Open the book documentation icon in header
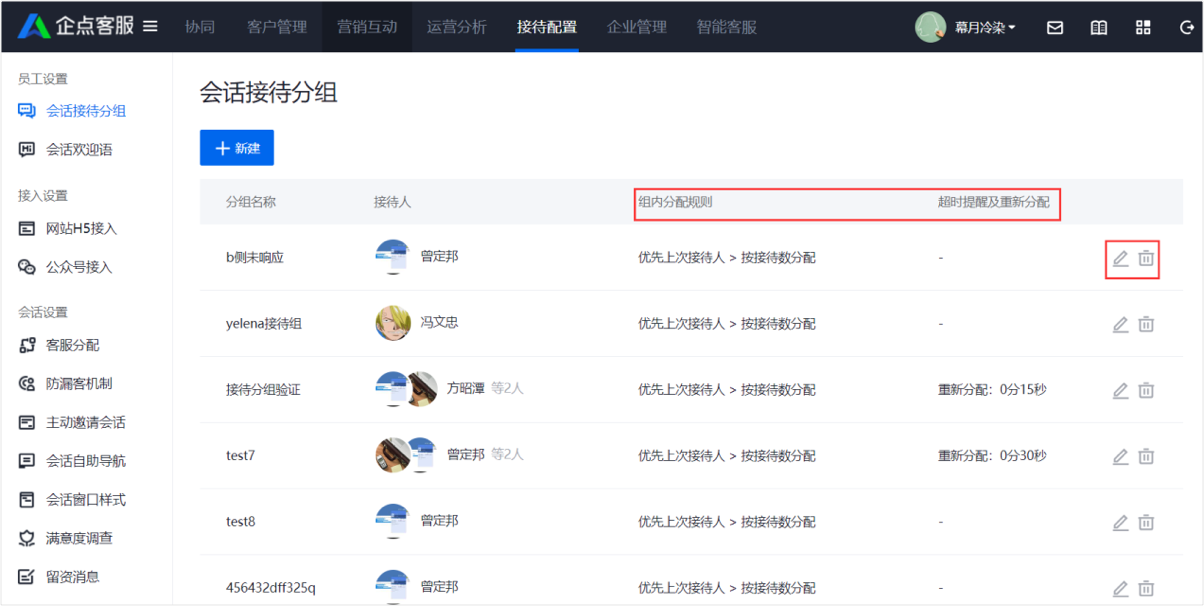The height and width of the screenshot is (606, 1204). [x=1099, y=28]
